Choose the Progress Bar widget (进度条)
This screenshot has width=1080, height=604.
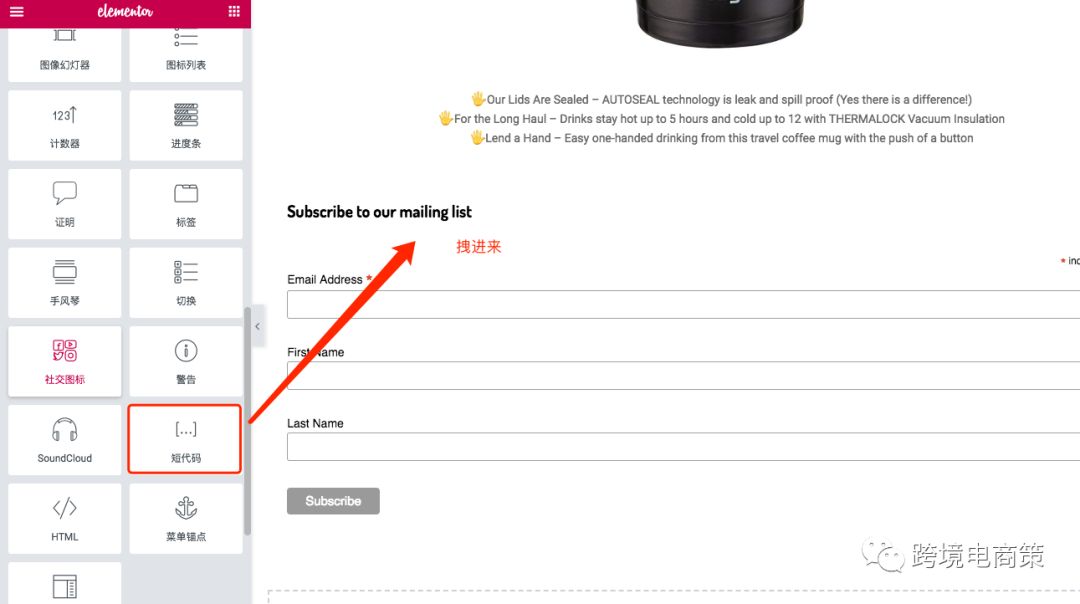pos(186,125)
